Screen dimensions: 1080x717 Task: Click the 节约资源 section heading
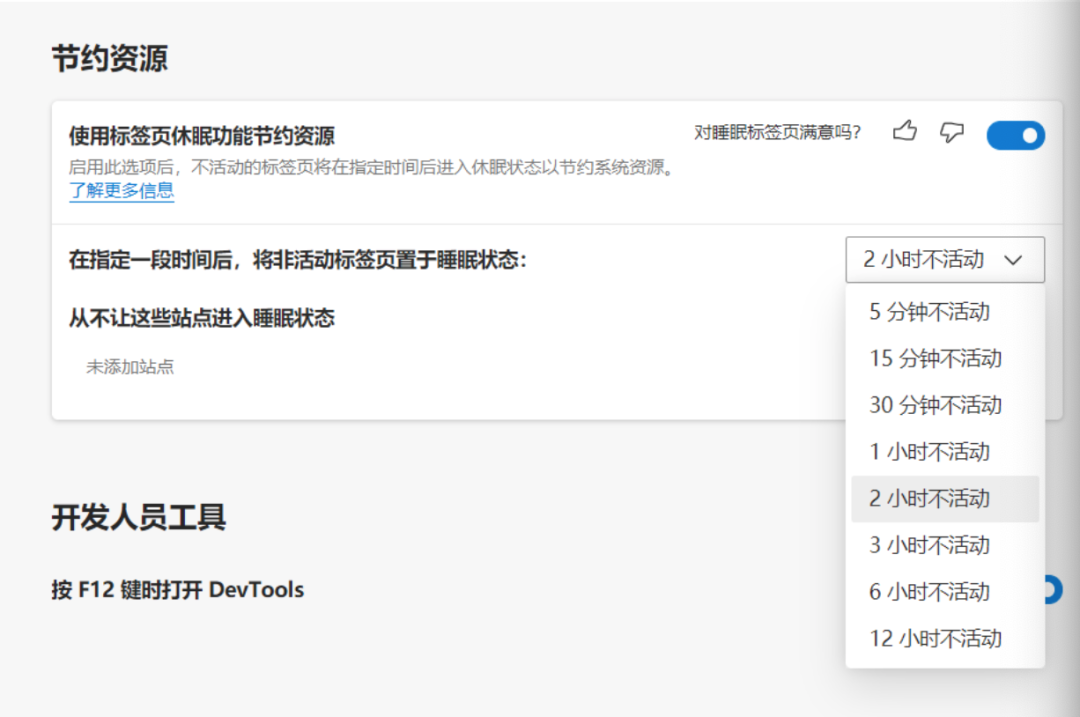click(110, 58)
